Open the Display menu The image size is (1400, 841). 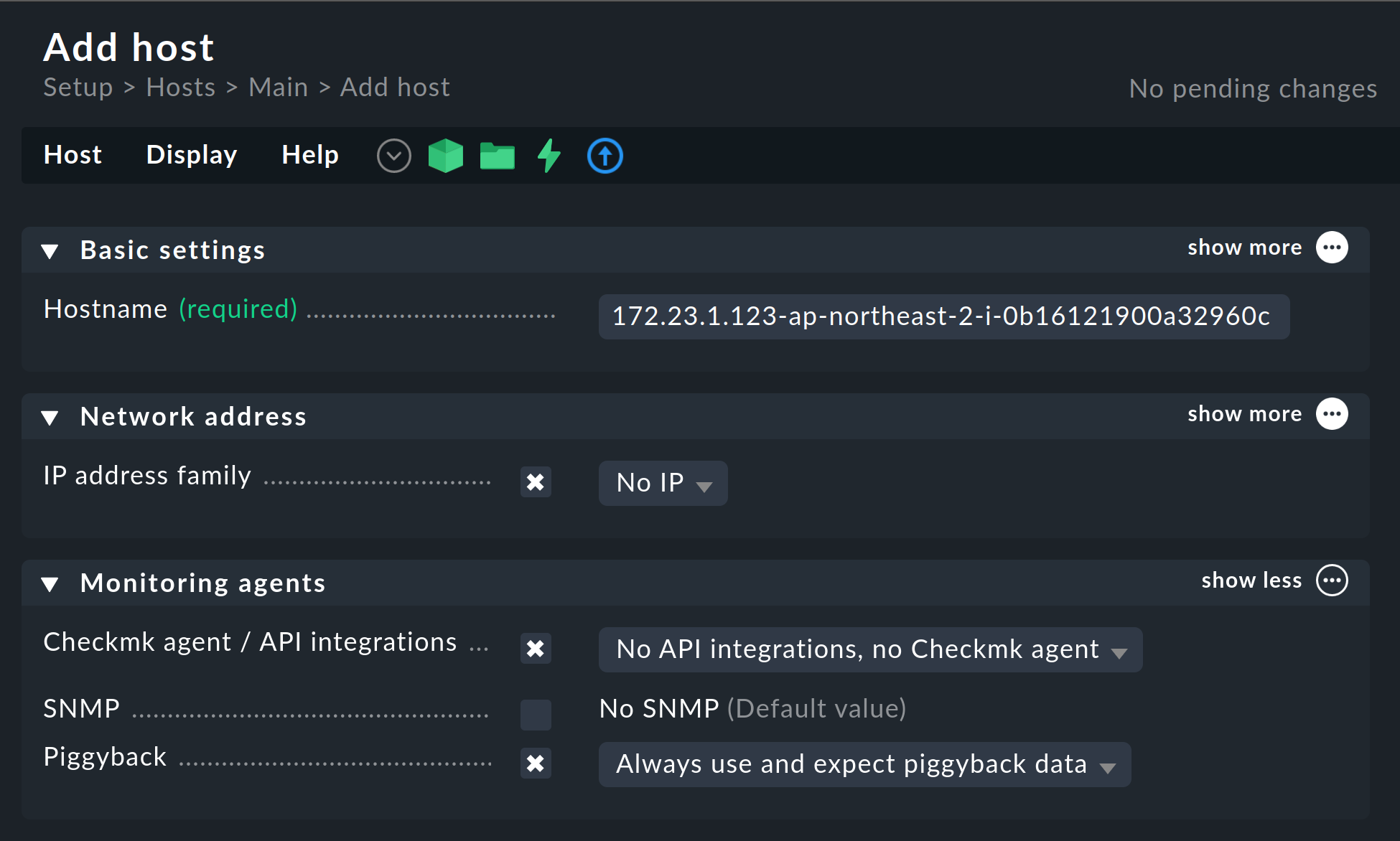tap(191, 155)
